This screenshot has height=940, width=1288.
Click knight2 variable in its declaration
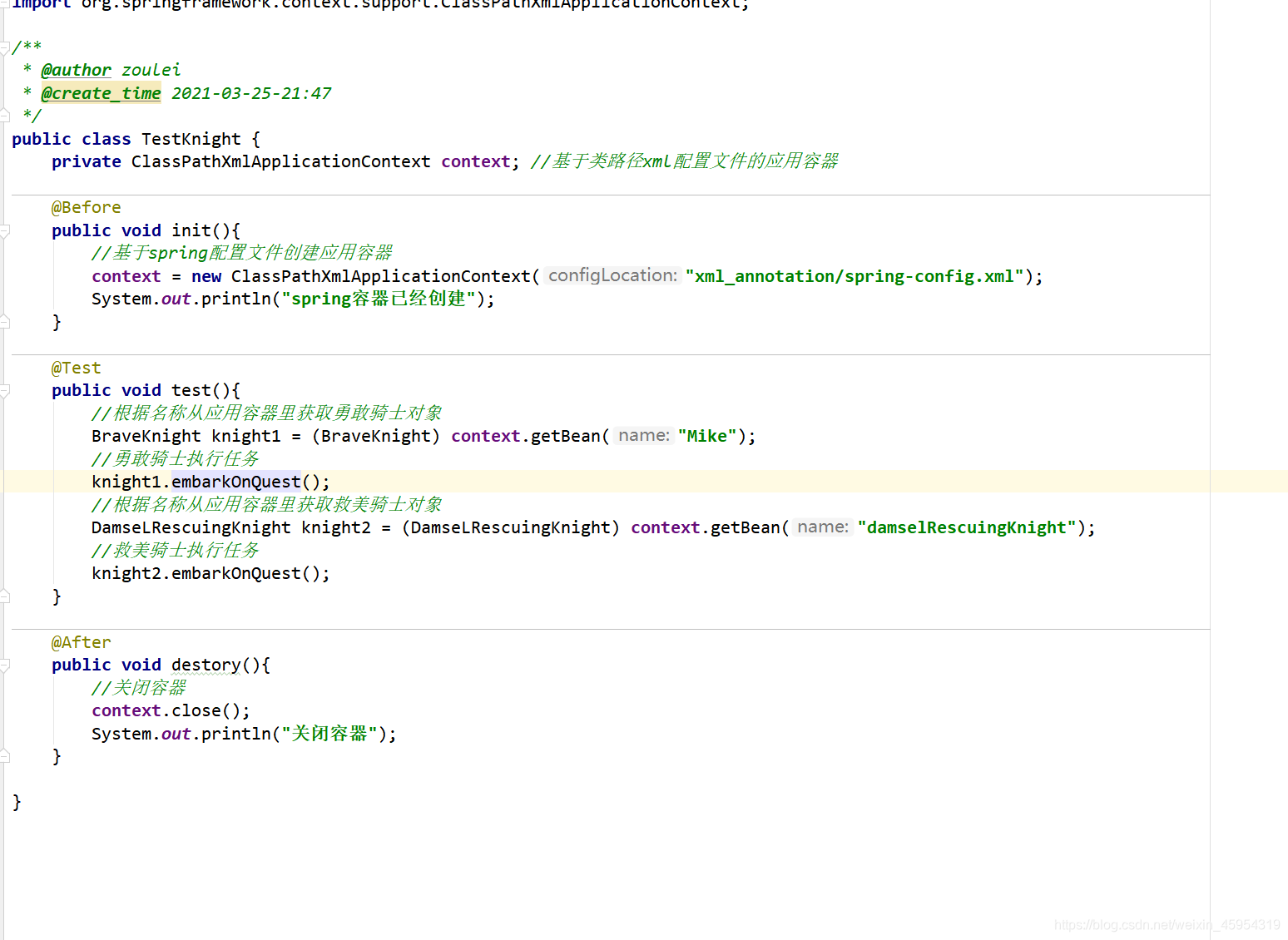pos(336,527)
